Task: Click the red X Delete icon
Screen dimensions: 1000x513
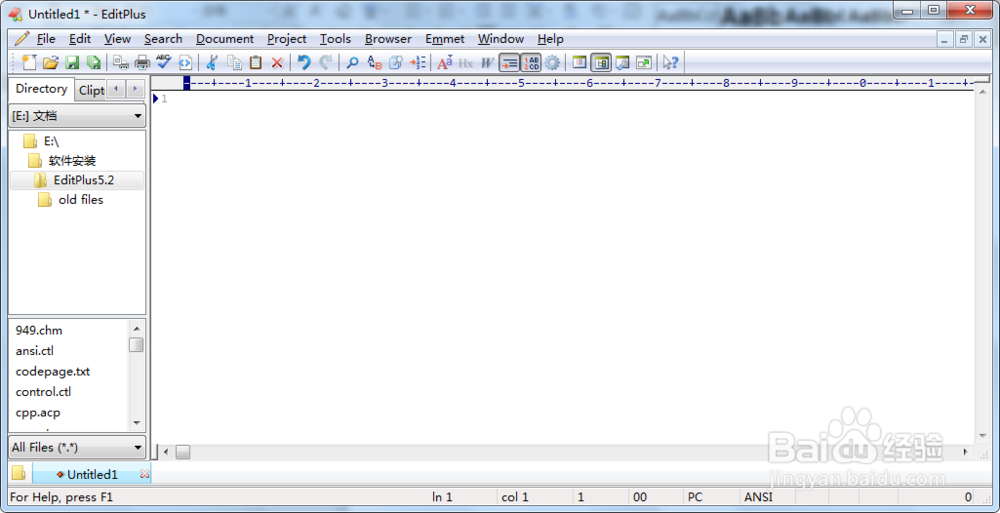Action: pyautogui.click(x=277, y=63)
